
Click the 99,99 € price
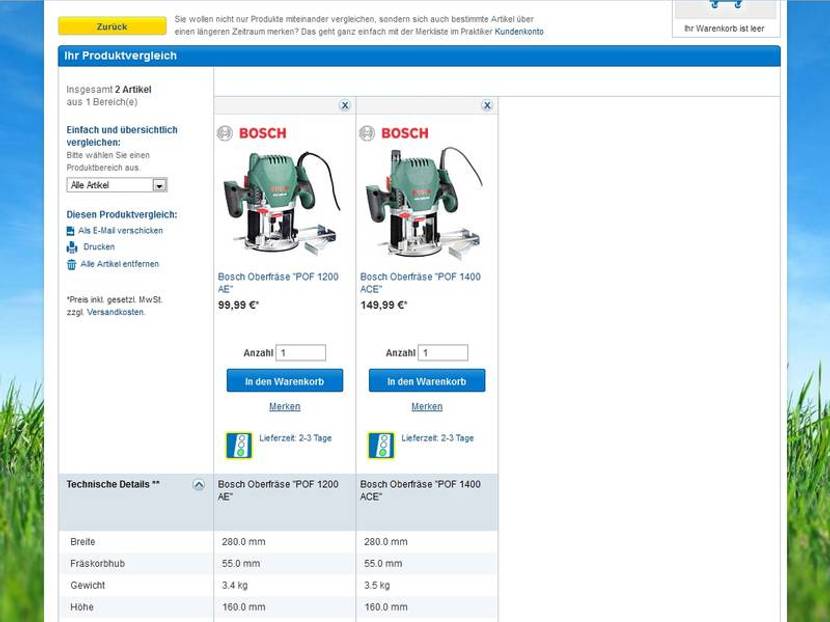[x=238, y=305]
